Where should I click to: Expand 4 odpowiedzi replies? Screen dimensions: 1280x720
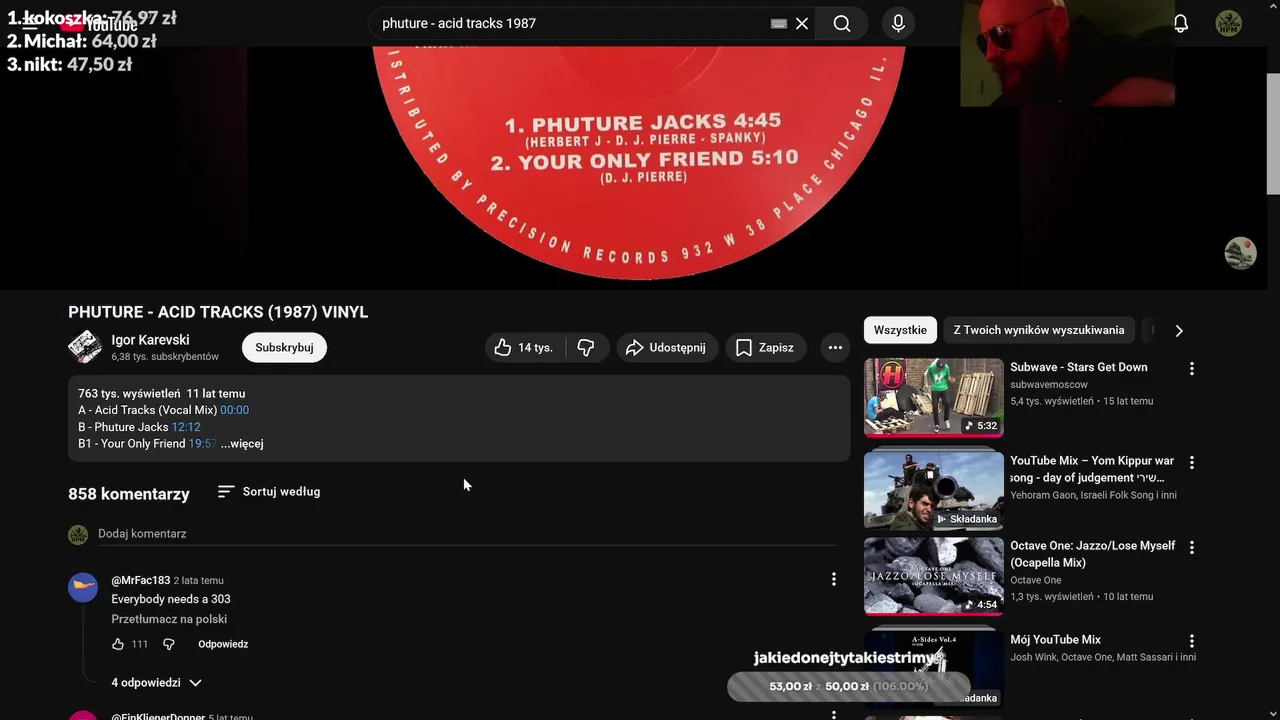(156, 682)
